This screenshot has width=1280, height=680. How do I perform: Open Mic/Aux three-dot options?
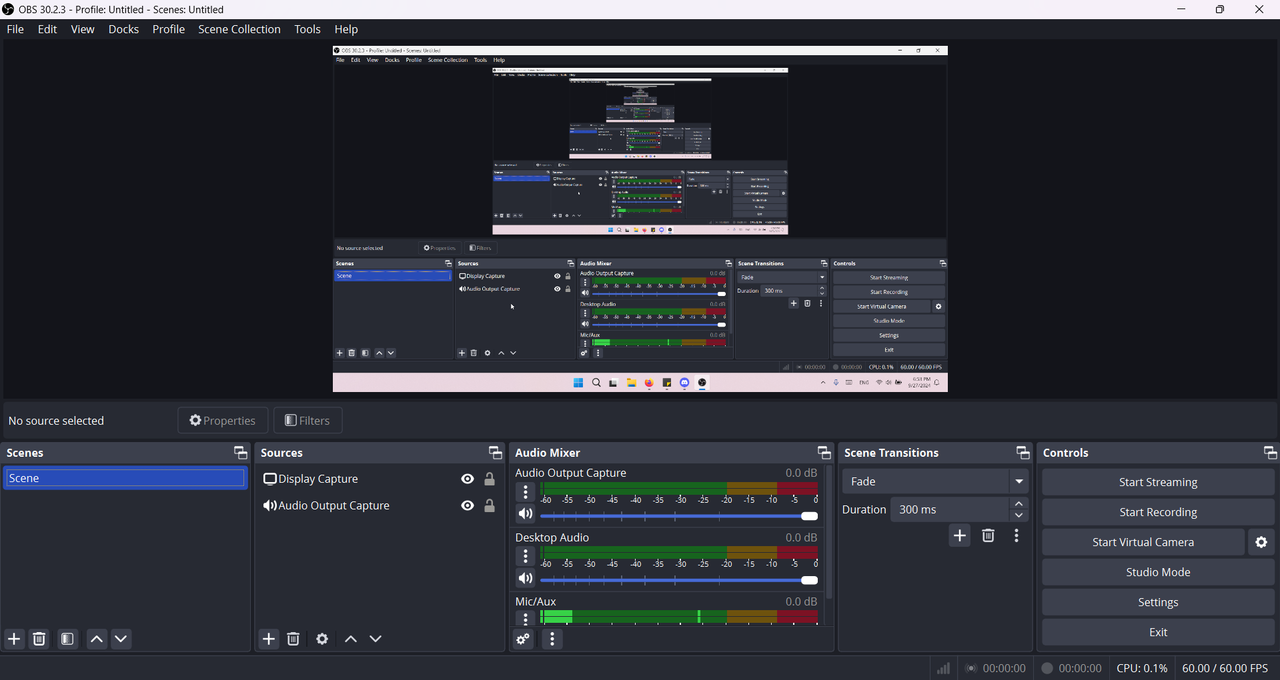[x=526, y=619]
